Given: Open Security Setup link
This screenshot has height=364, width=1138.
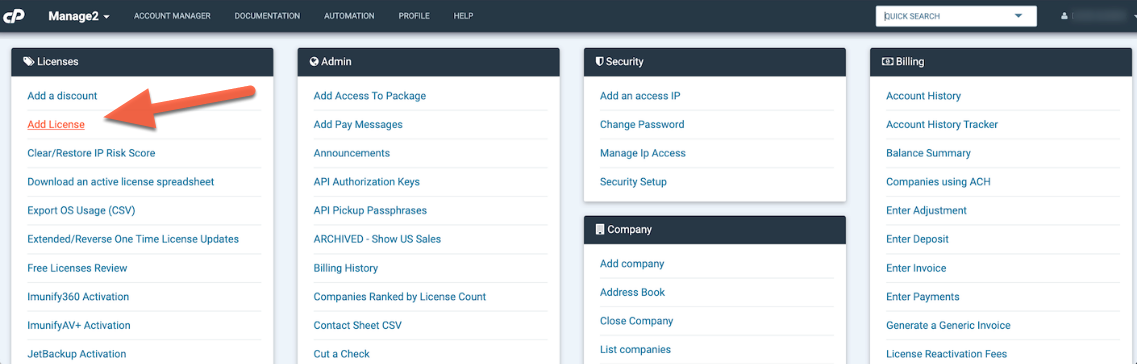Looking at the screenshot, I should pyautogui.click(x=634, y=182).
